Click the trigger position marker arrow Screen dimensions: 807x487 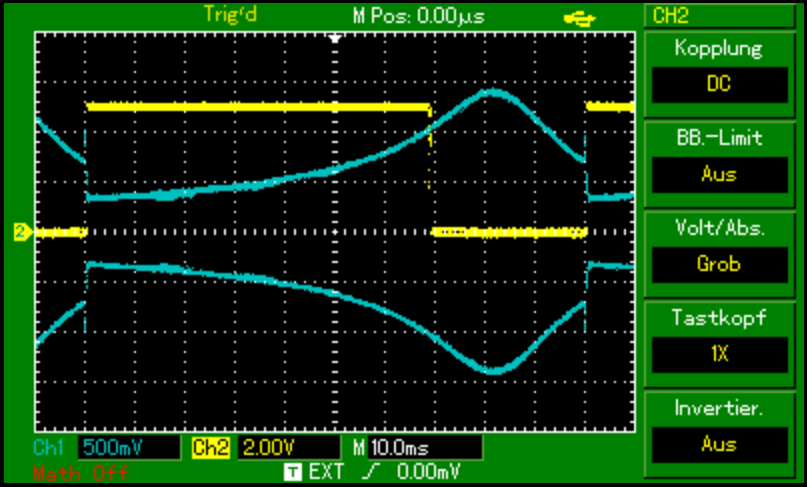[336, 37]
